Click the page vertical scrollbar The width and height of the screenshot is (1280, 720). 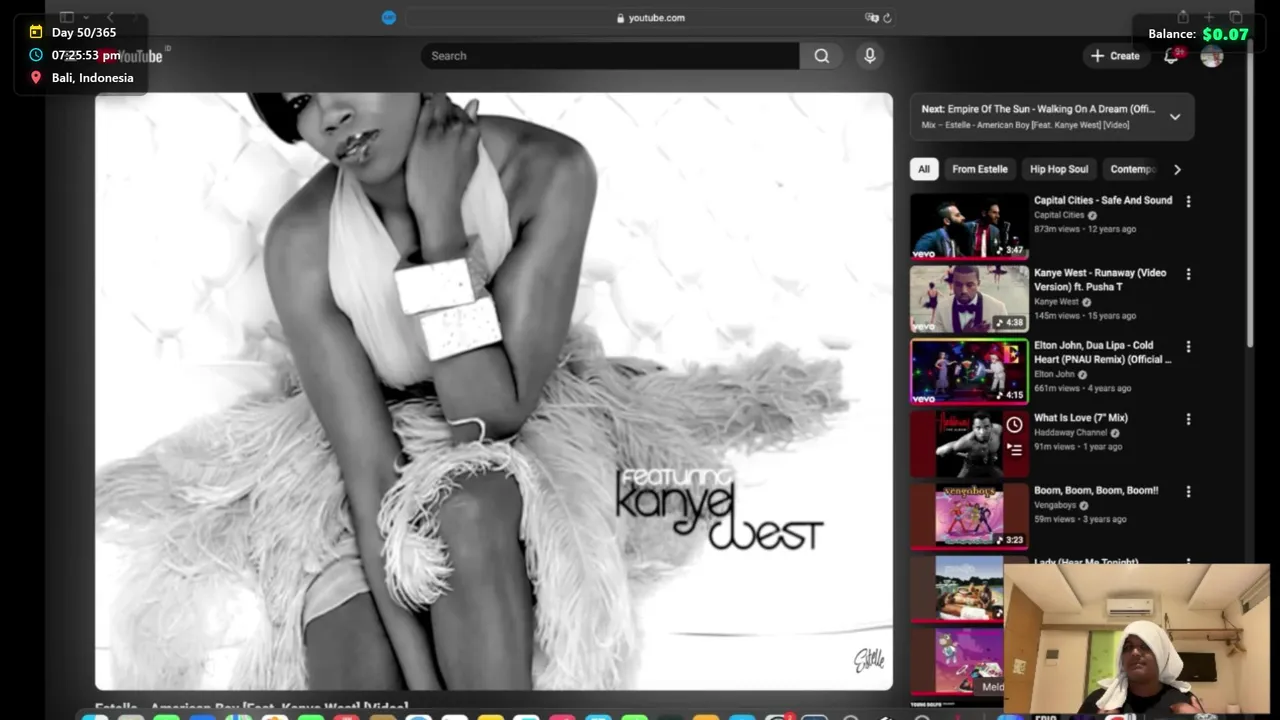tap(1250, 195)
